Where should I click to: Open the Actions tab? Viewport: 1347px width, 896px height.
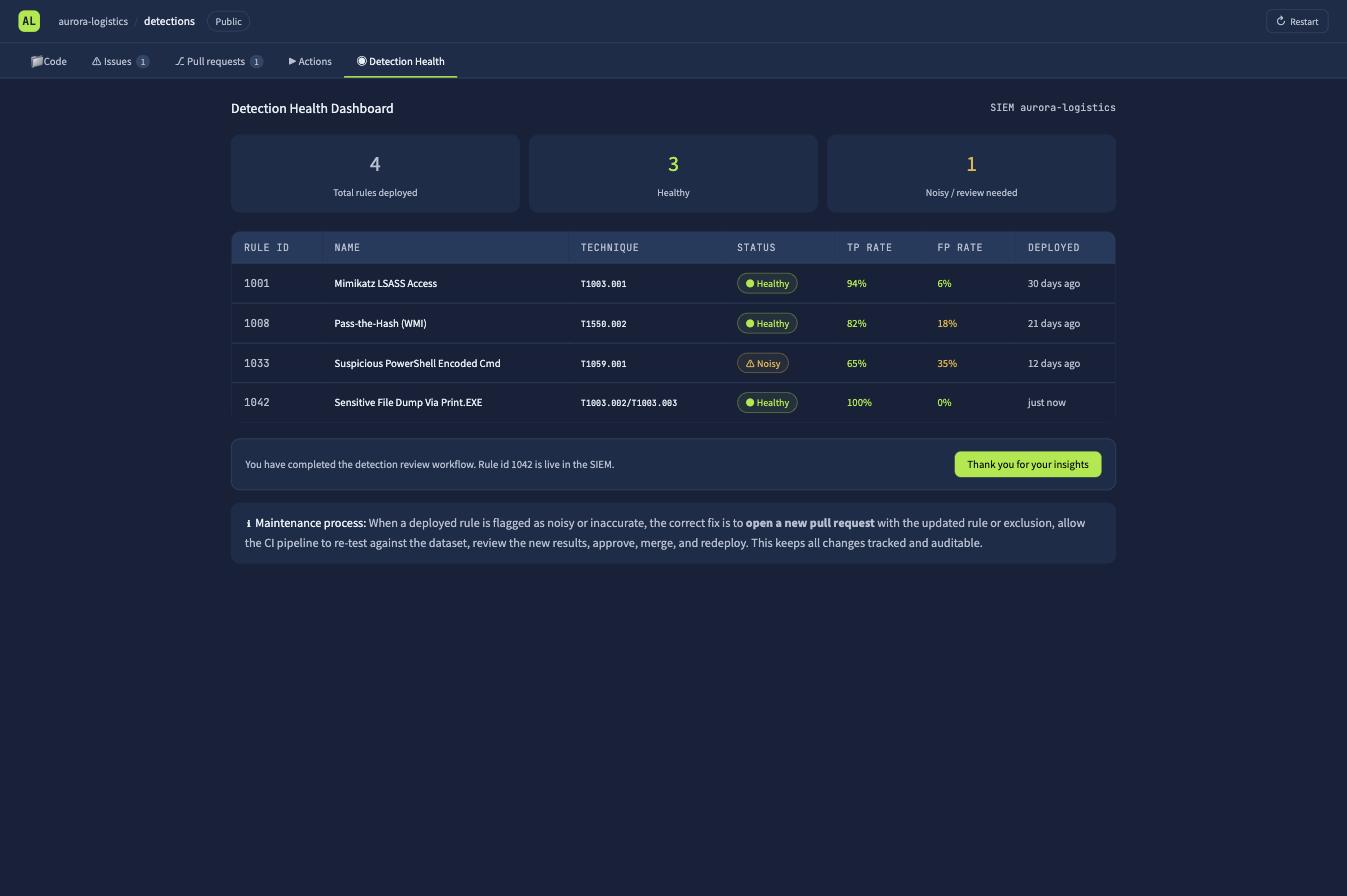[x=310, y=61]
